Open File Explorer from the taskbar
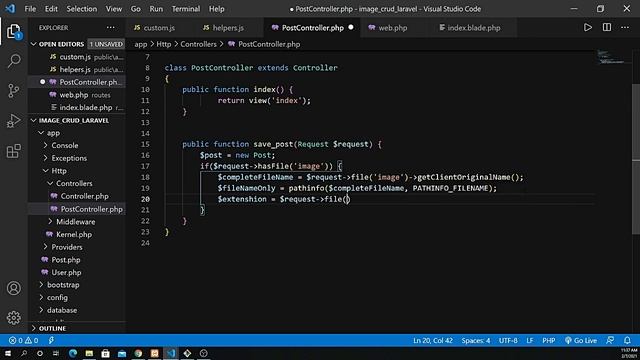 (x=89, y=353)
